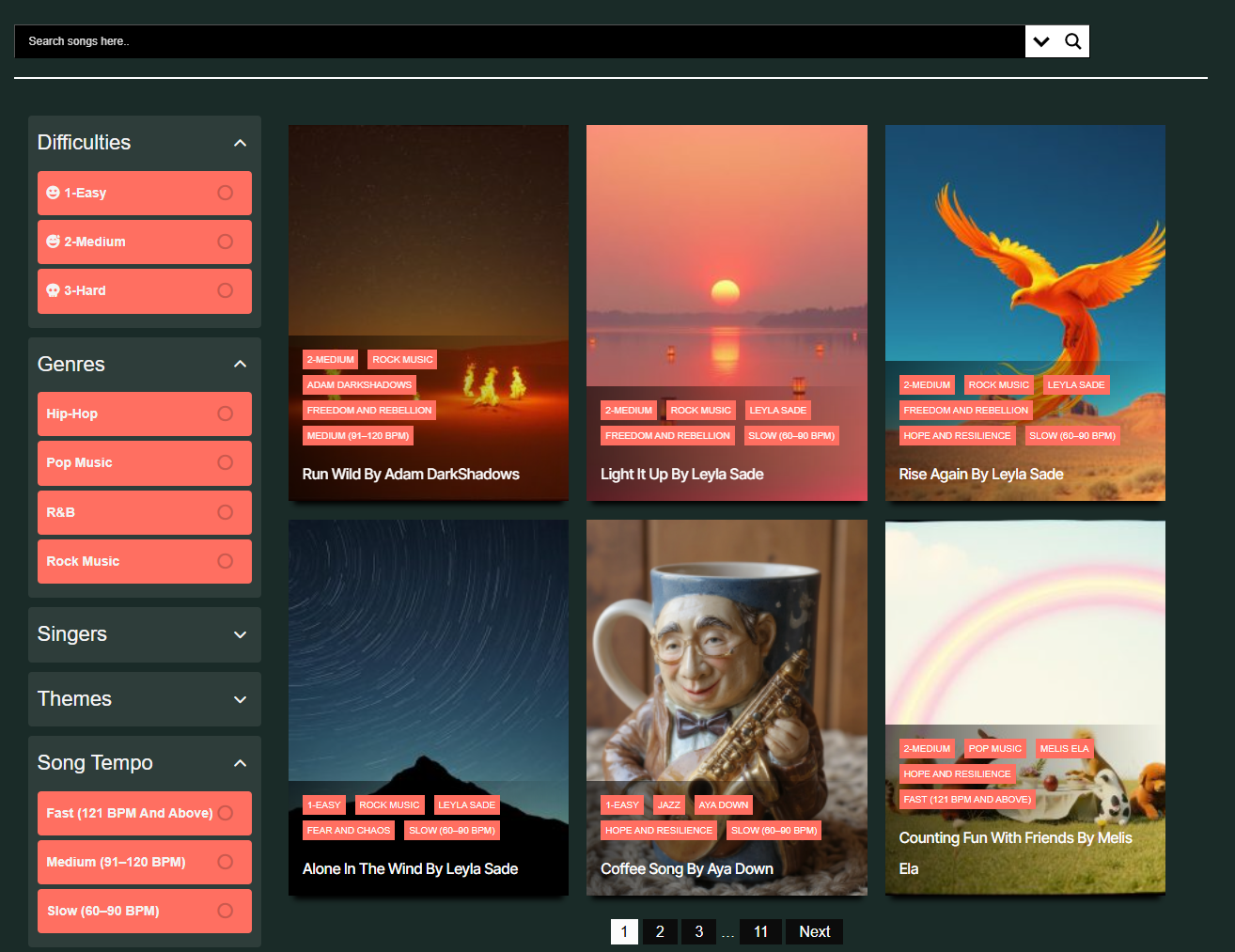Open the Light It Up song thumbnail
Image resolution: width=1235 pixels, height=952 pixels.
coord(727,255)
